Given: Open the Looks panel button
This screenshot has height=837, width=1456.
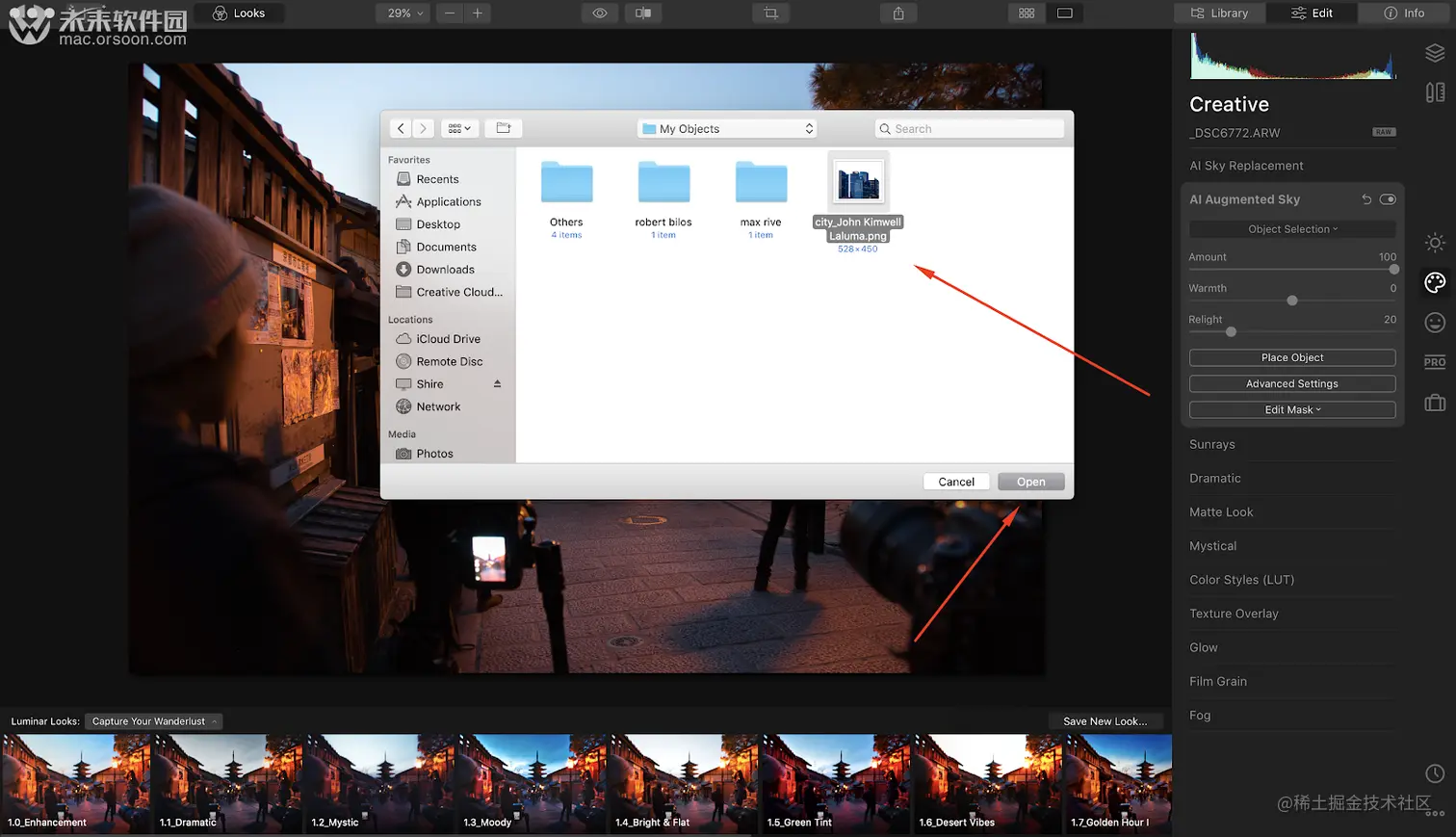Looking at the screenshot, I should [x=238, y=13].
